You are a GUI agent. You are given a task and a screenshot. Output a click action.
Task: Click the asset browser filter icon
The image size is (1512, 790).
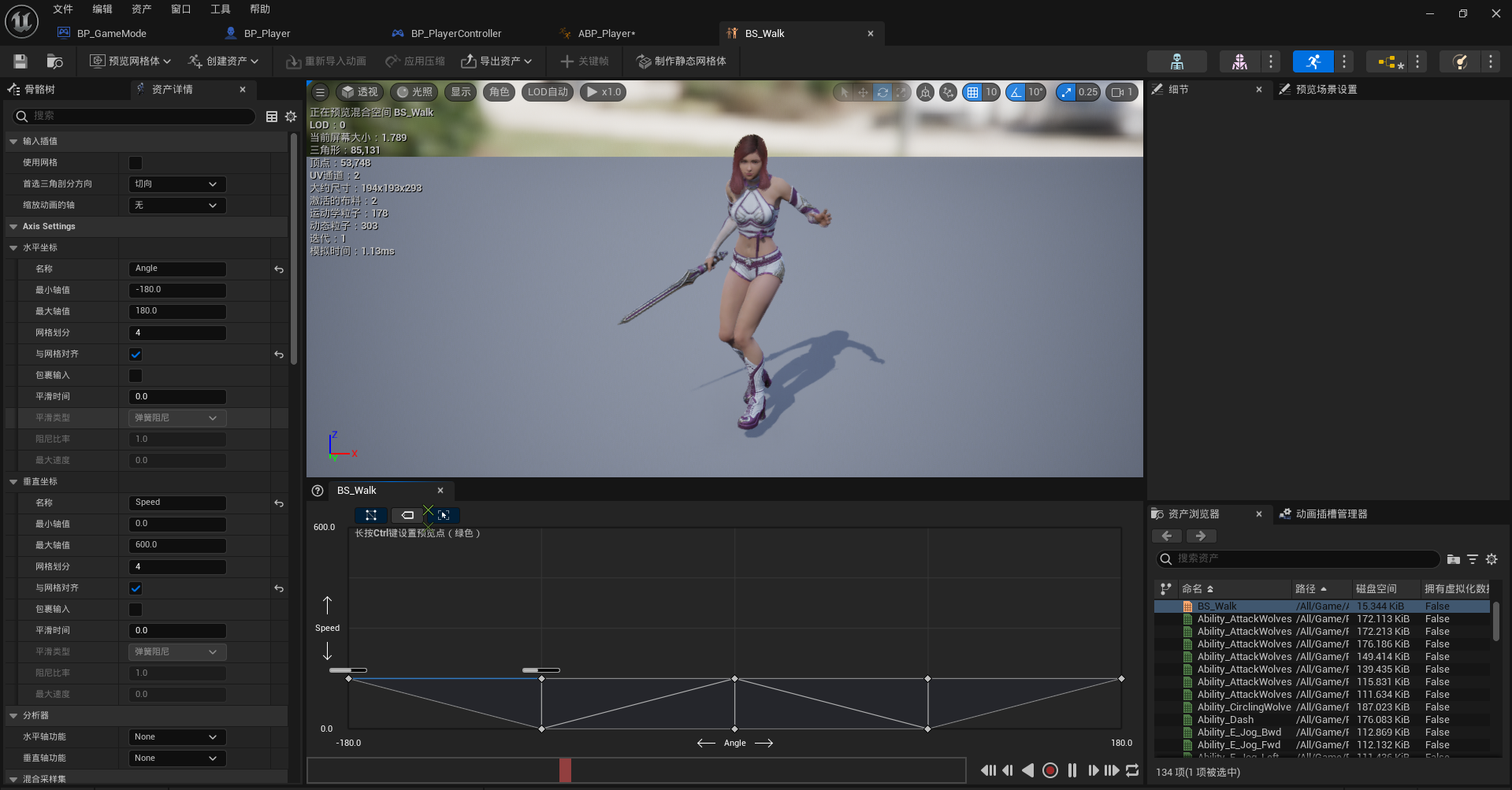click(x=1473, y=559)
